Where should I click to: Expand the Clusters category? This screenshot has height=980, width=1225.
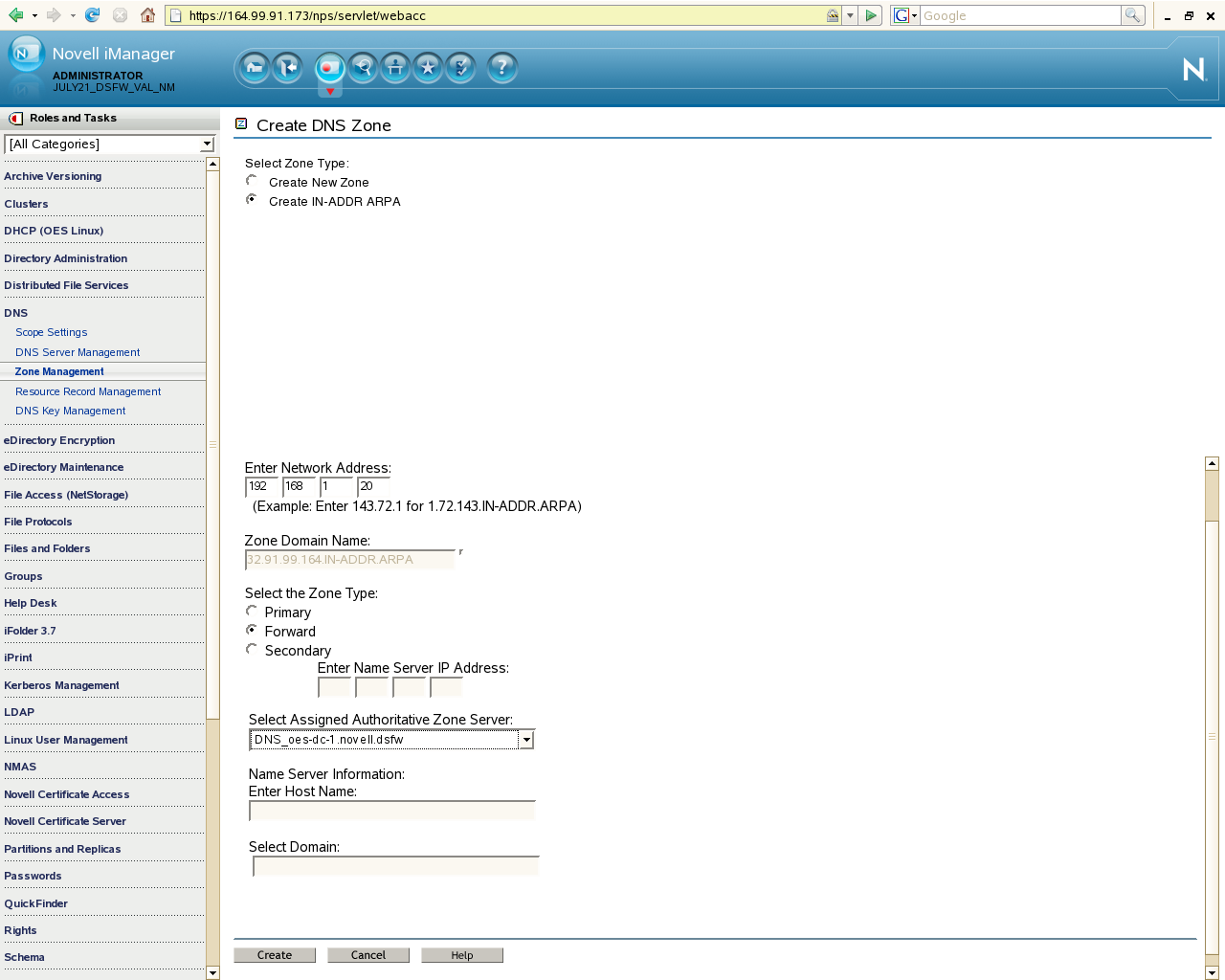coord(26,204)
